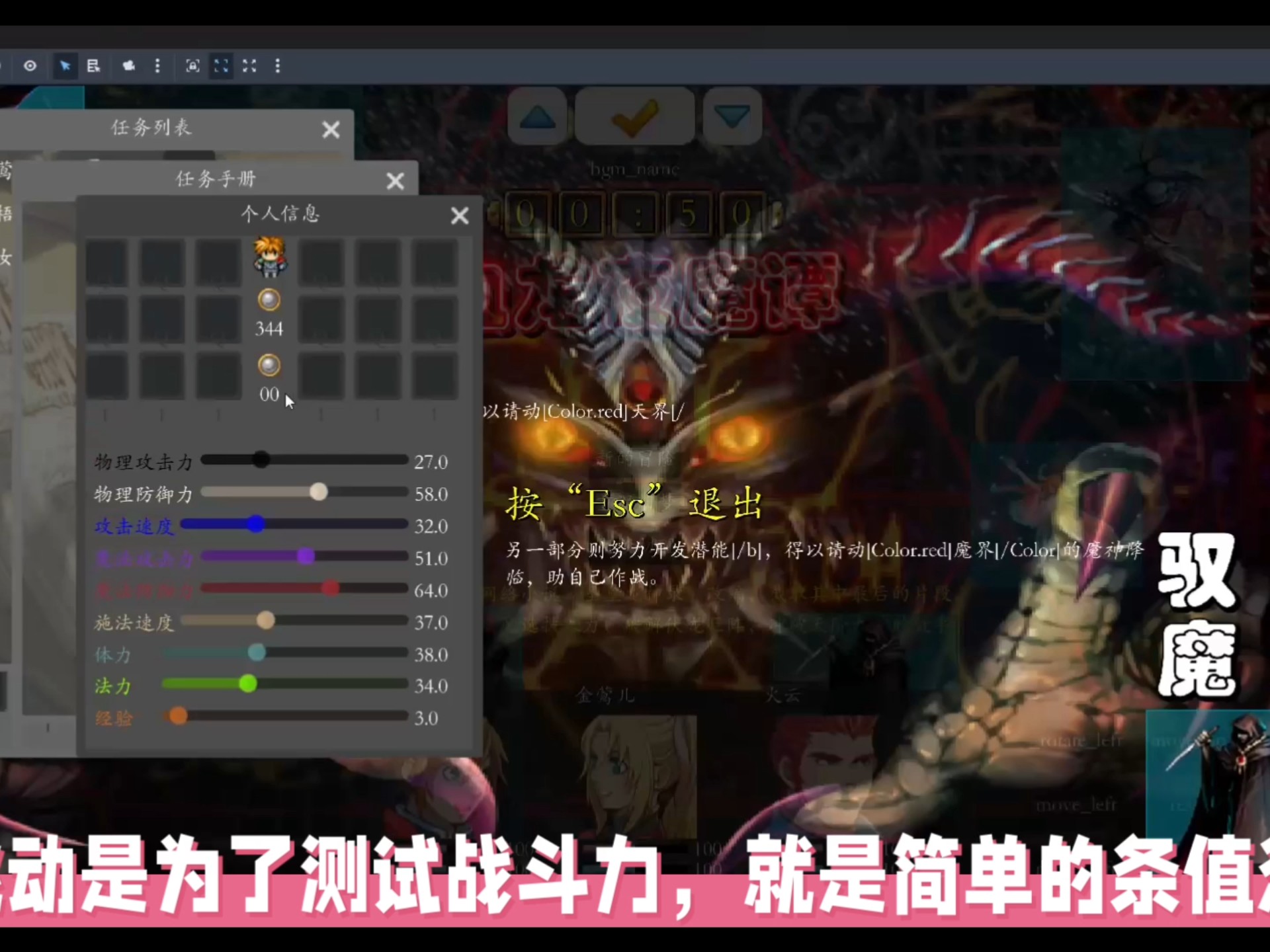Click the 37.0 cast speed value
The width and height of the screenshot is (1270, 952).
pyautogui.click(x=431, y=623)
